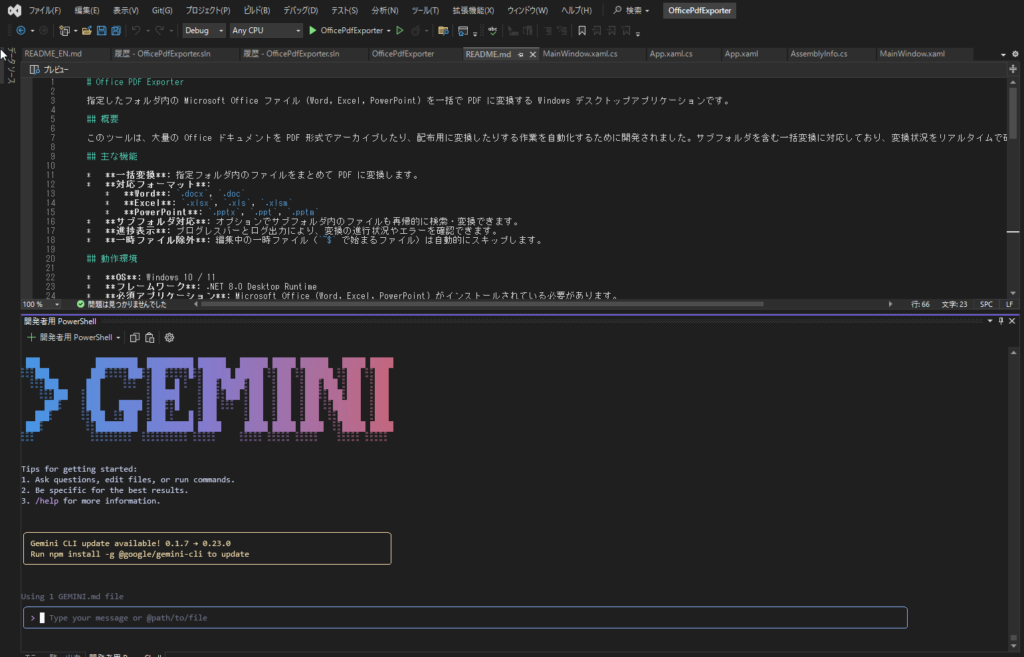Click the green Start debugging play icon
This screenshot has height=657, width=1024.
(x=313, y=31)
